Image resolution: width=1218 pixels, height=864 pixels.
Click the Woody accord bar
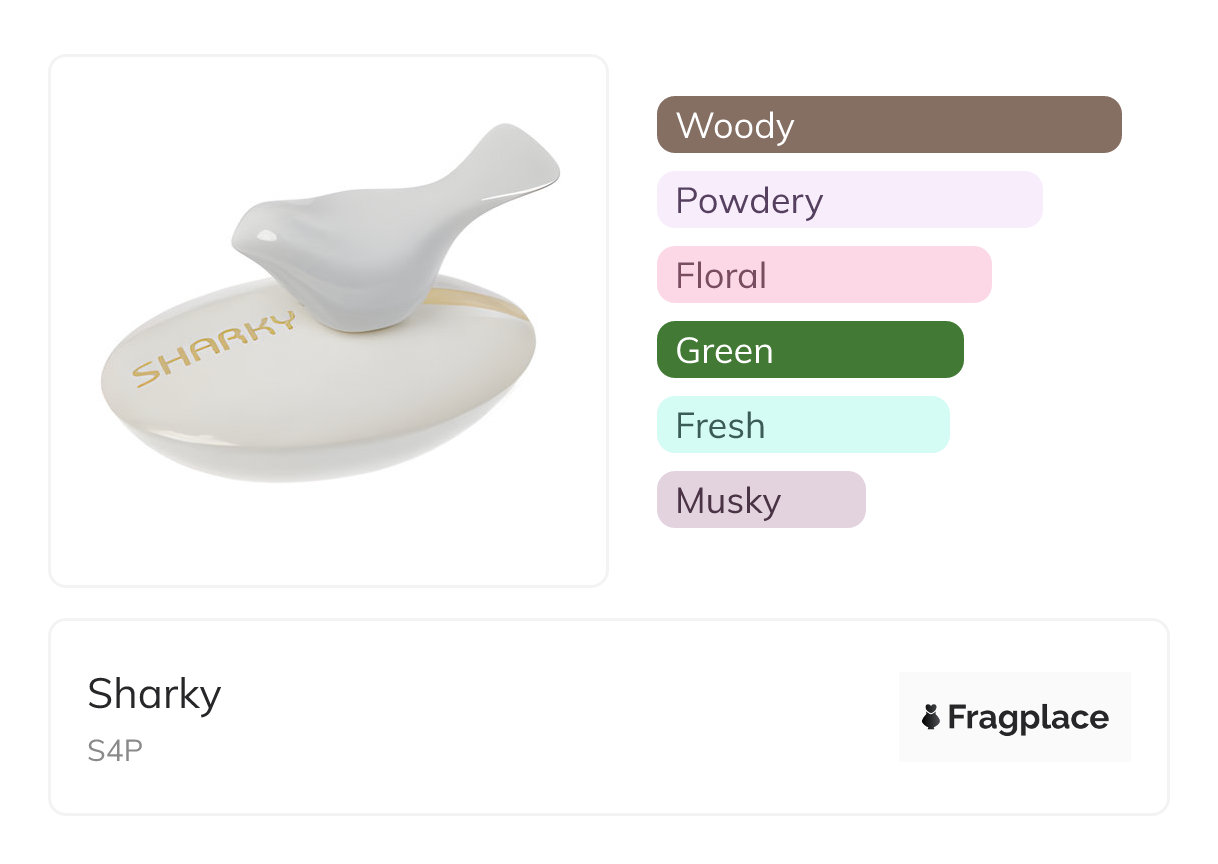888,125
